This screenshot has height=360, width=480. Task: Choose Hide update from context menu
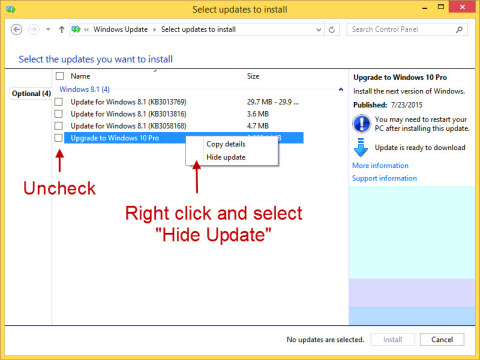click(226, 157)
